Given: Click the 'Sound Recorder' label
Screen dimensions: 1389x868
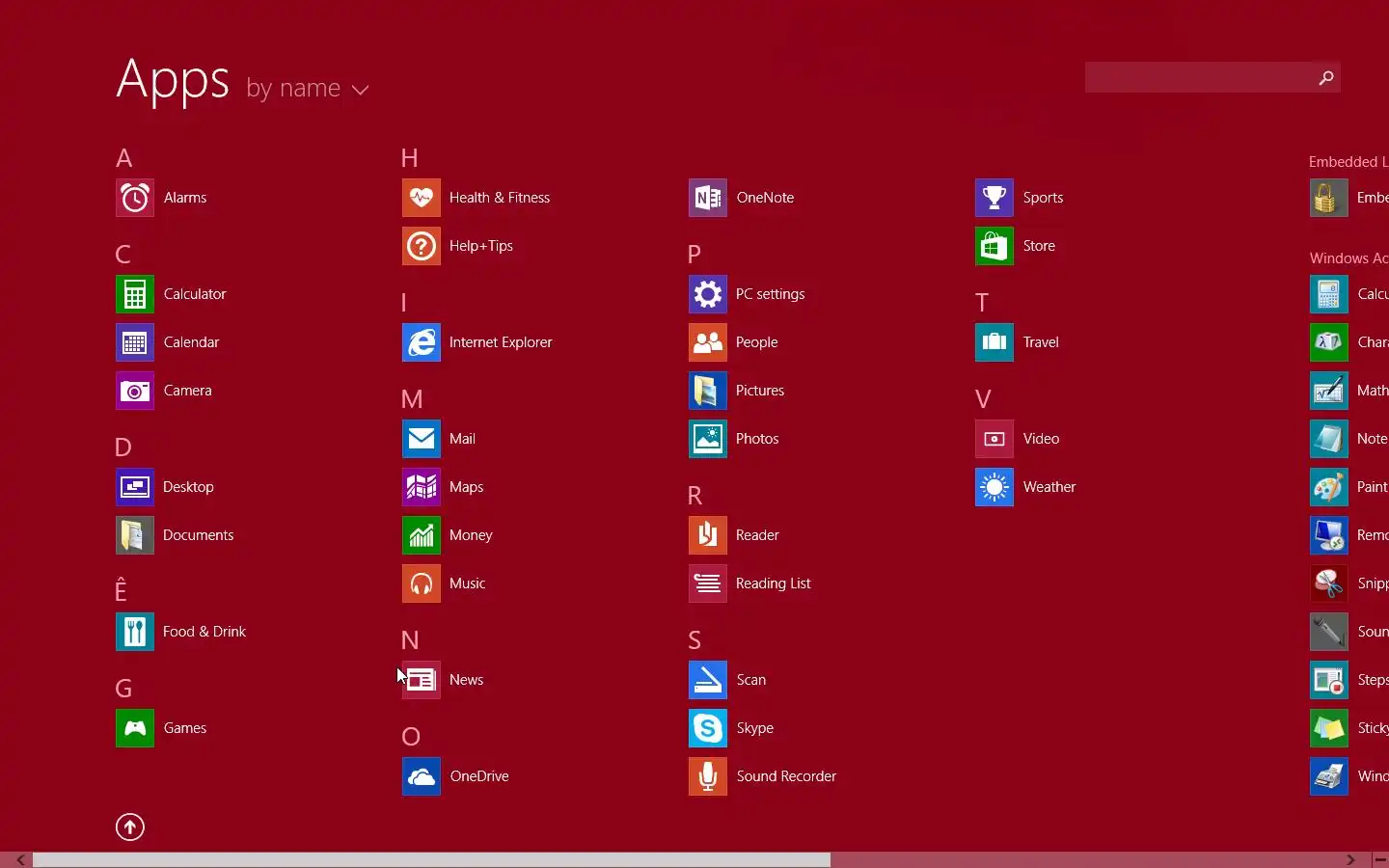Looking at the screenshot, I should point(786,776).
